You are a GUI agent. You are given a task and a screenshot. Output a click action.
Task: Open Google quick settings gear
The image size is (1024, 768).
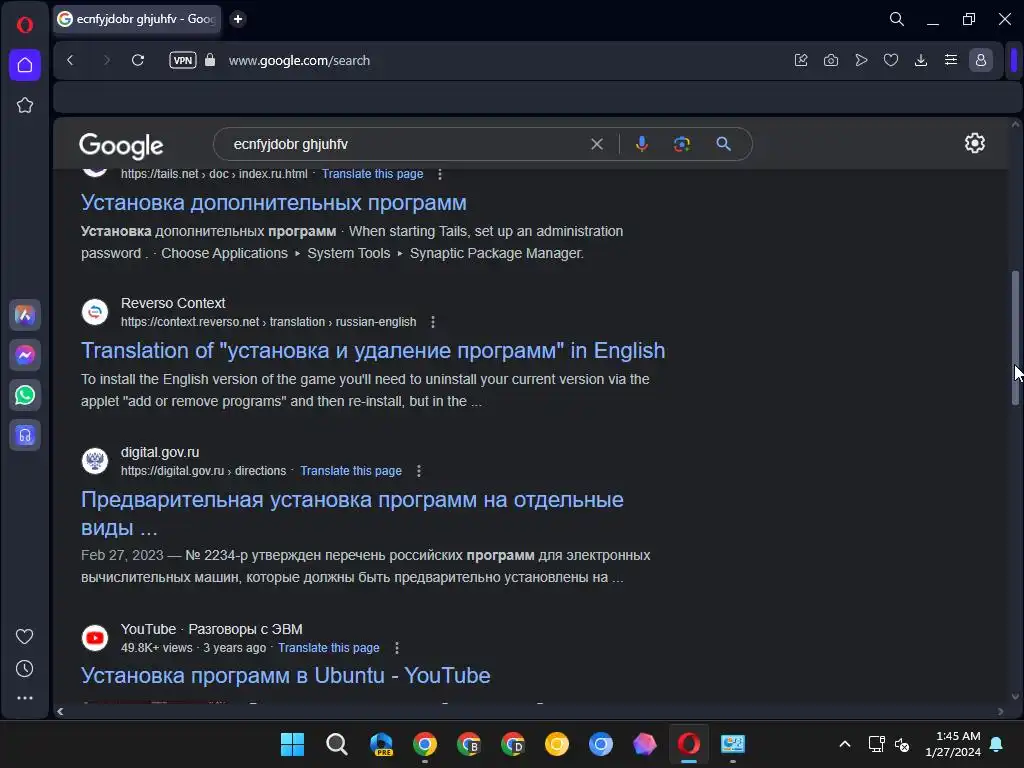coord(974,144)
